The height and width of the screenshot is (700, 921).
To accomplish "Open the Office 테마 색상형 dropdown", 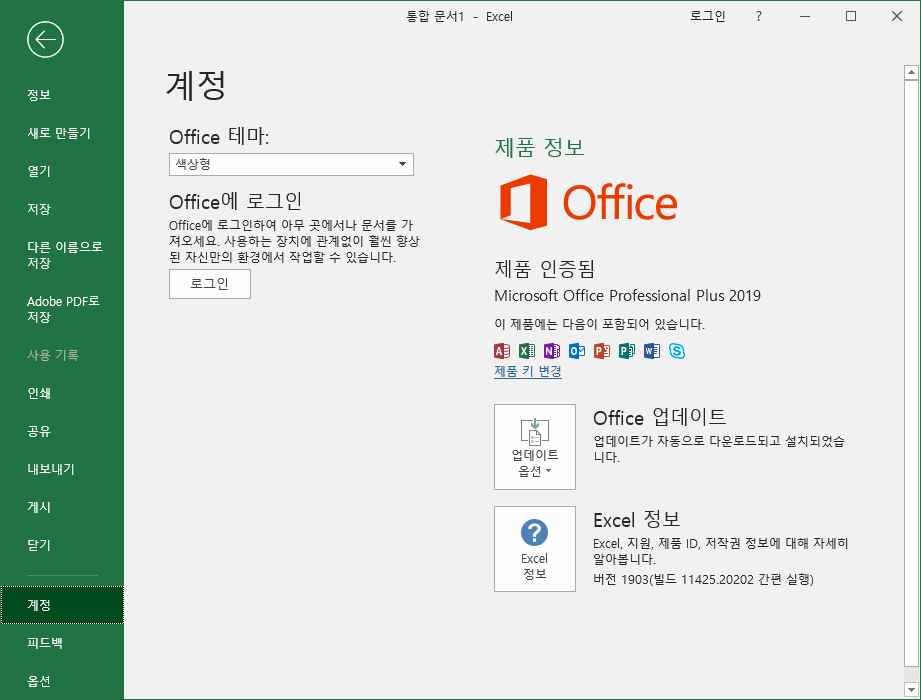I will click(291, 164).
